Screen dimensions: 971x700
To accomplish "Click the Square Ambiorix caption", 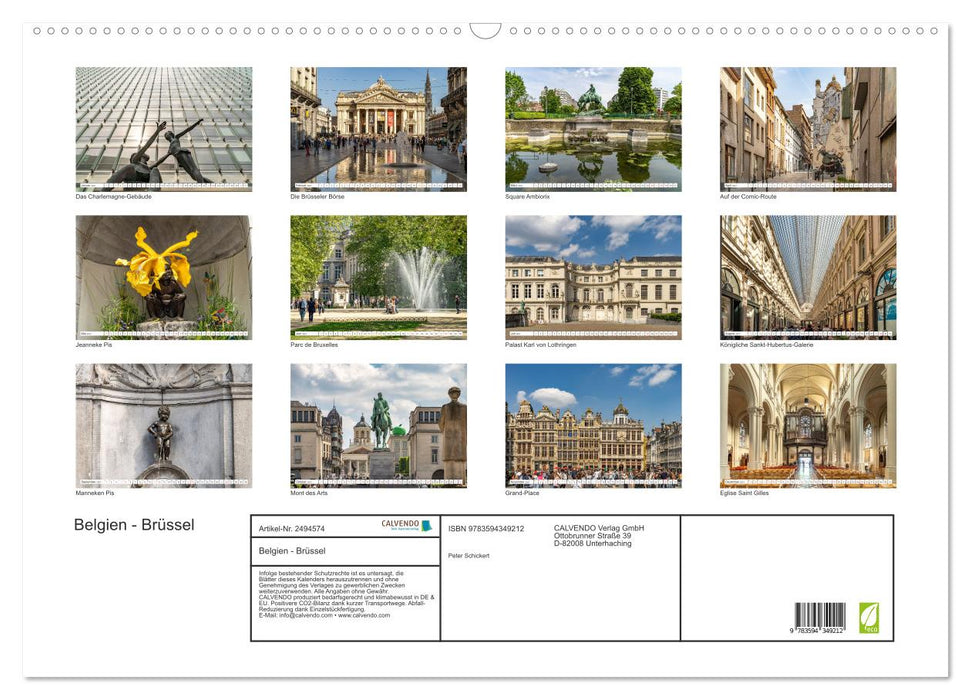I will pos(527,196).
